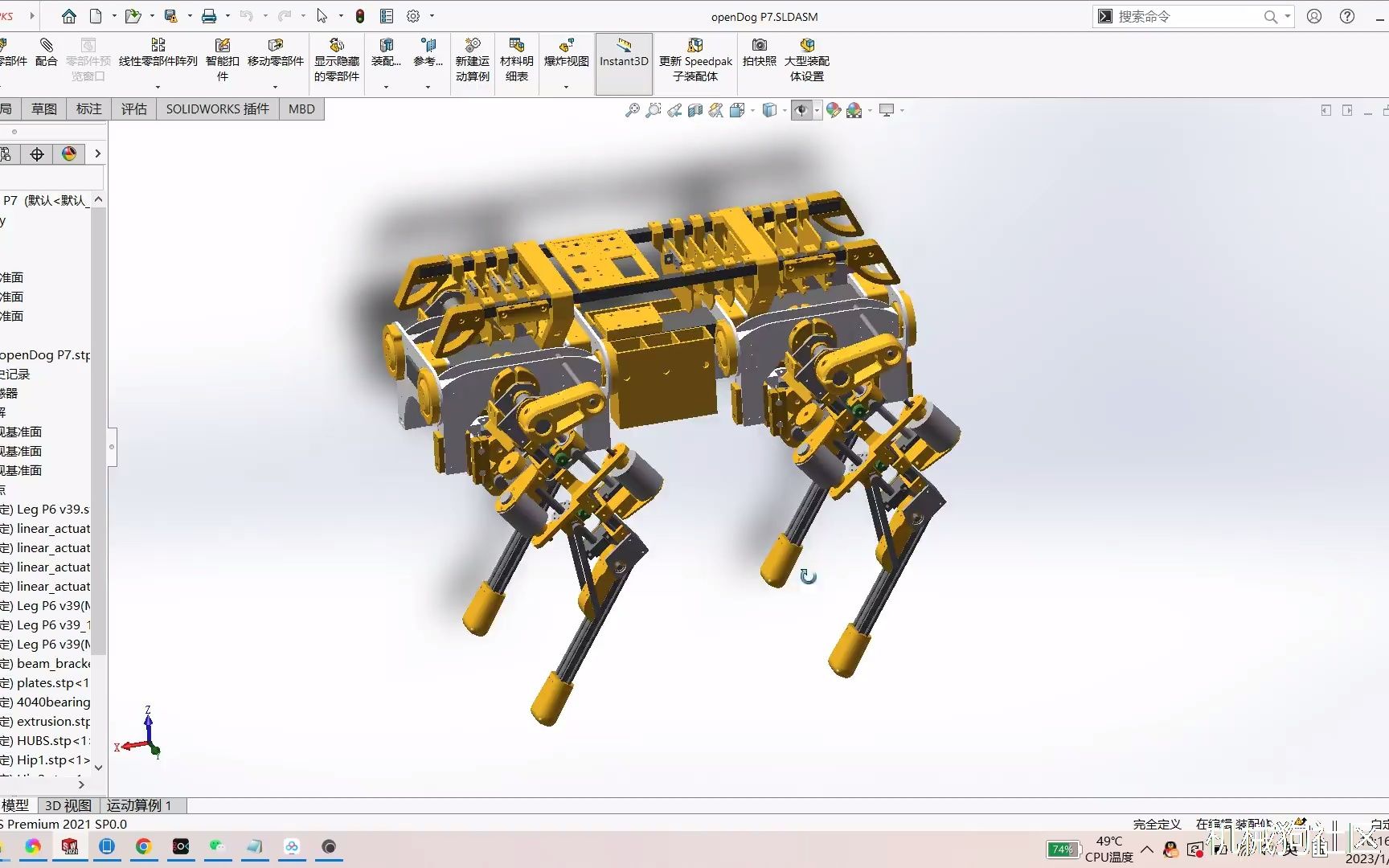Click New Motion Study (新建运动算例)

pyautogui.click(x=473, y=59)
